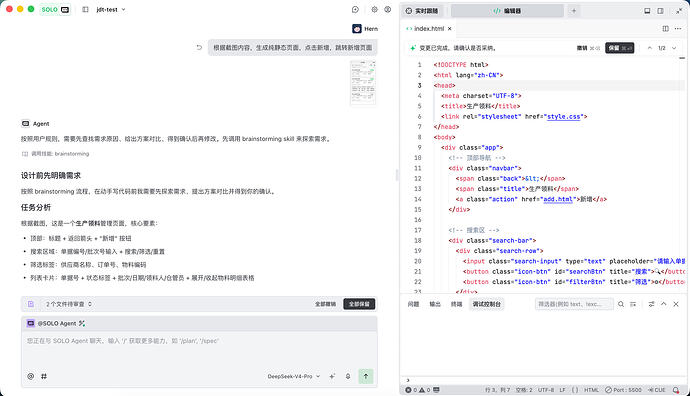Viewport: 690px width, 396px height.
Task: Focus the debug console filter field
Action: 574,304
